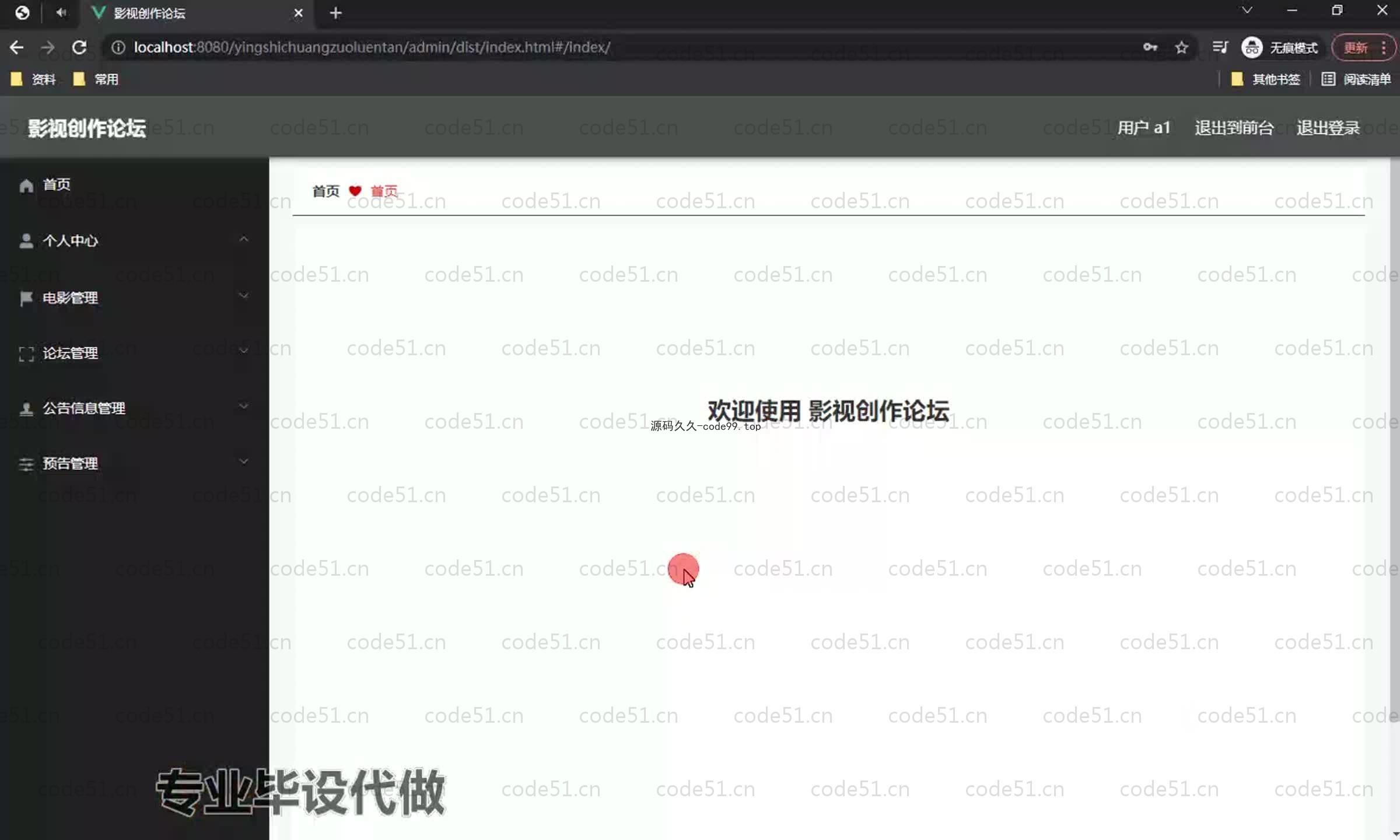Viewport: 1400px width, 840px height.
Task: Bookmark this page with star icon
Action: point(1182,47)
